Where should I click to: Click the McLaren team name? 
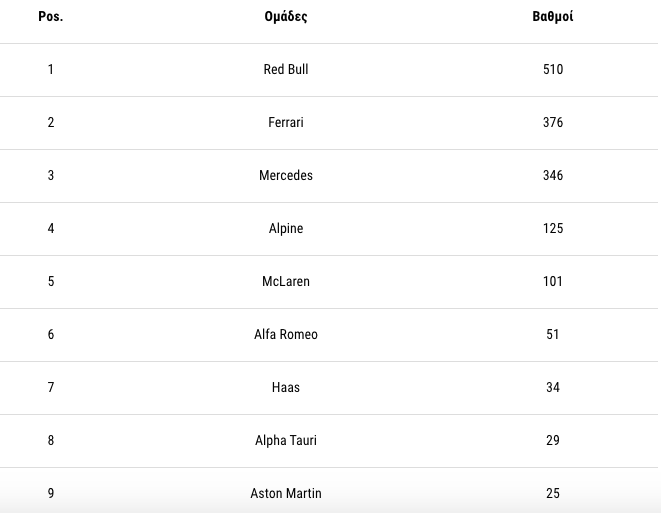pos(286,282)
